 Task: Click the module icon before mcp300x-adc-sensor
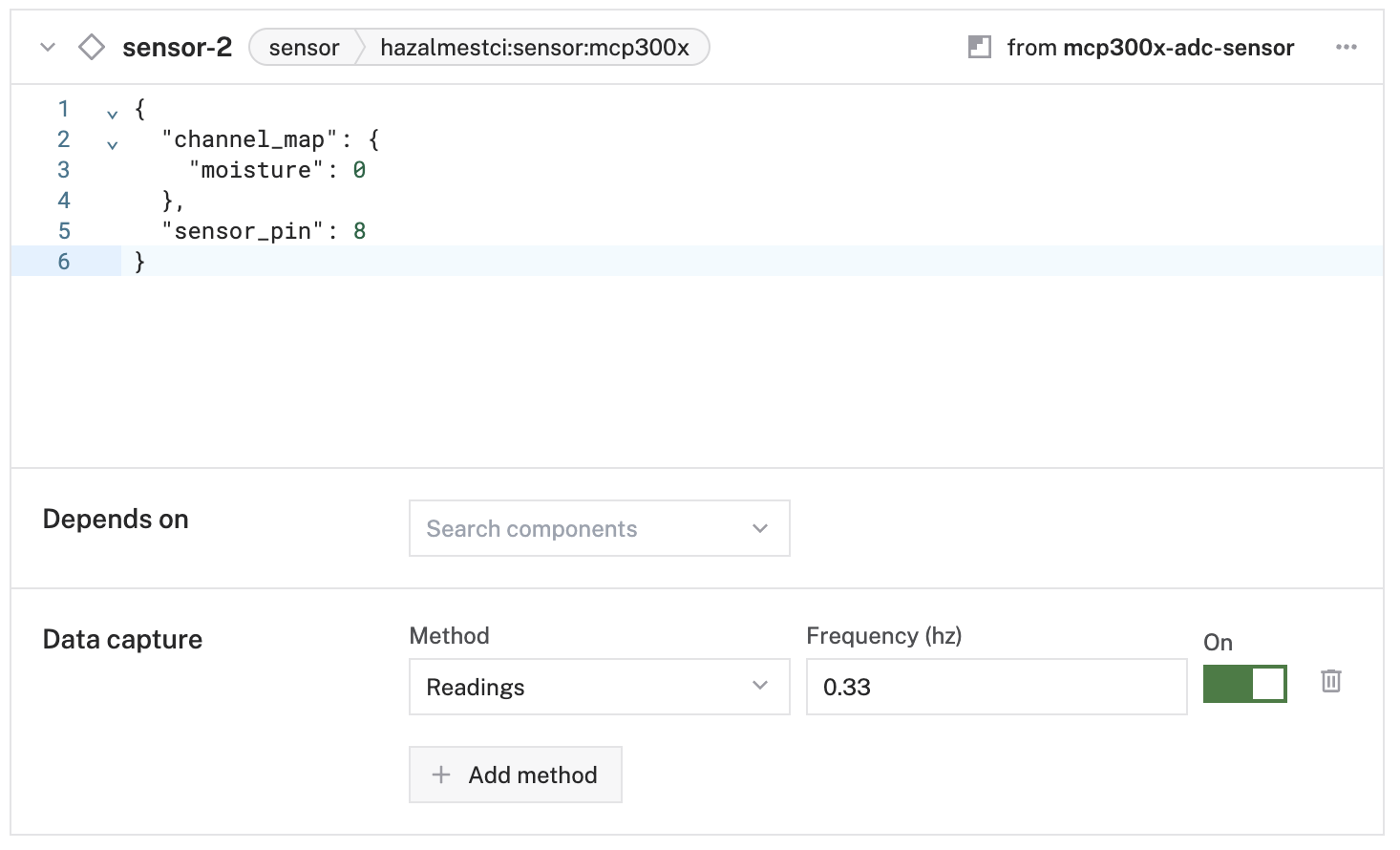click(979, 48)
